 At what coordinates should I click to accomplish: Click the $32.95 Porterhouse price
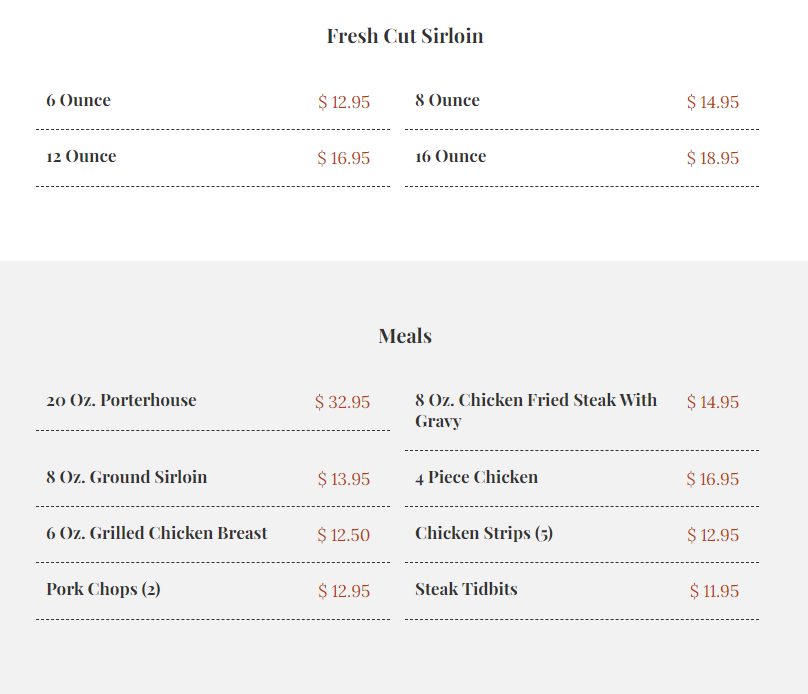coord(343,402)
